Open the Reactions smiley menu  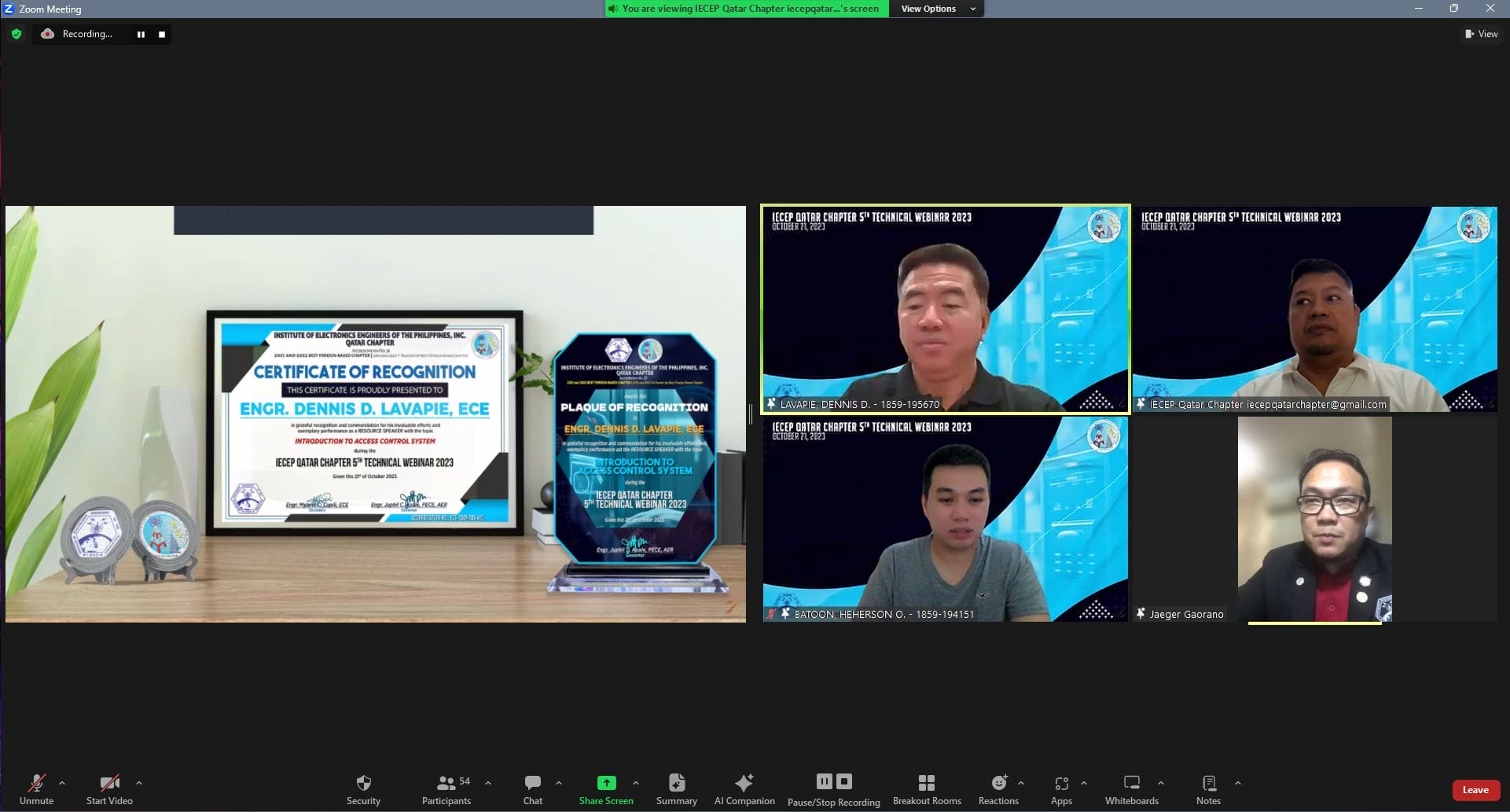click(999, 783)
